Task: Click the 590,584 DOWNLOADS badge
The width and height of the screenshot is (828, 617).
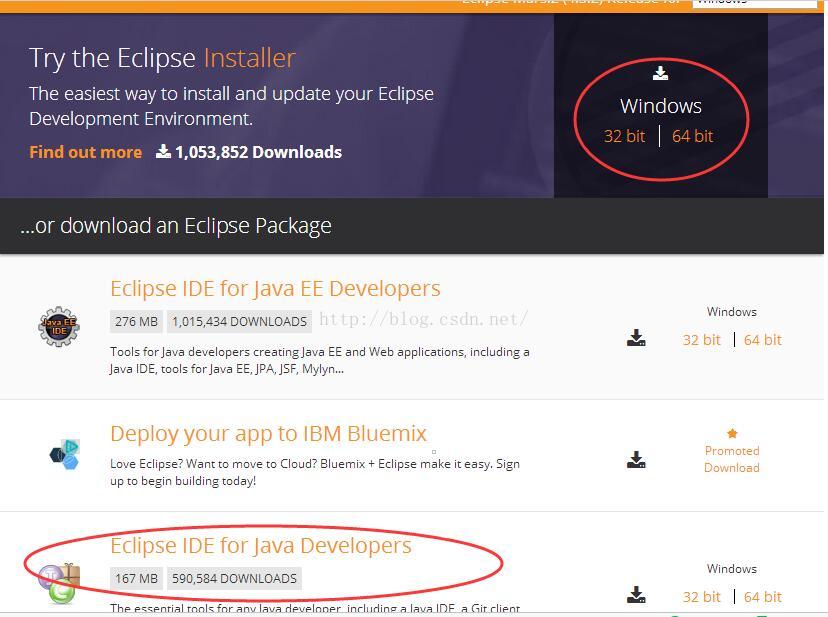Action: [234, 578]
